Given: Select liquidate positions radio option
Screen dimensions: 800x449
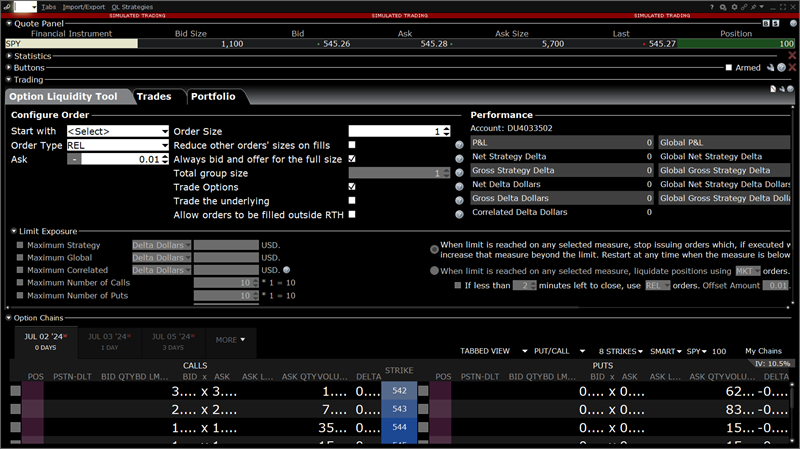Looking at the screenshot, I should coord(434,271).
